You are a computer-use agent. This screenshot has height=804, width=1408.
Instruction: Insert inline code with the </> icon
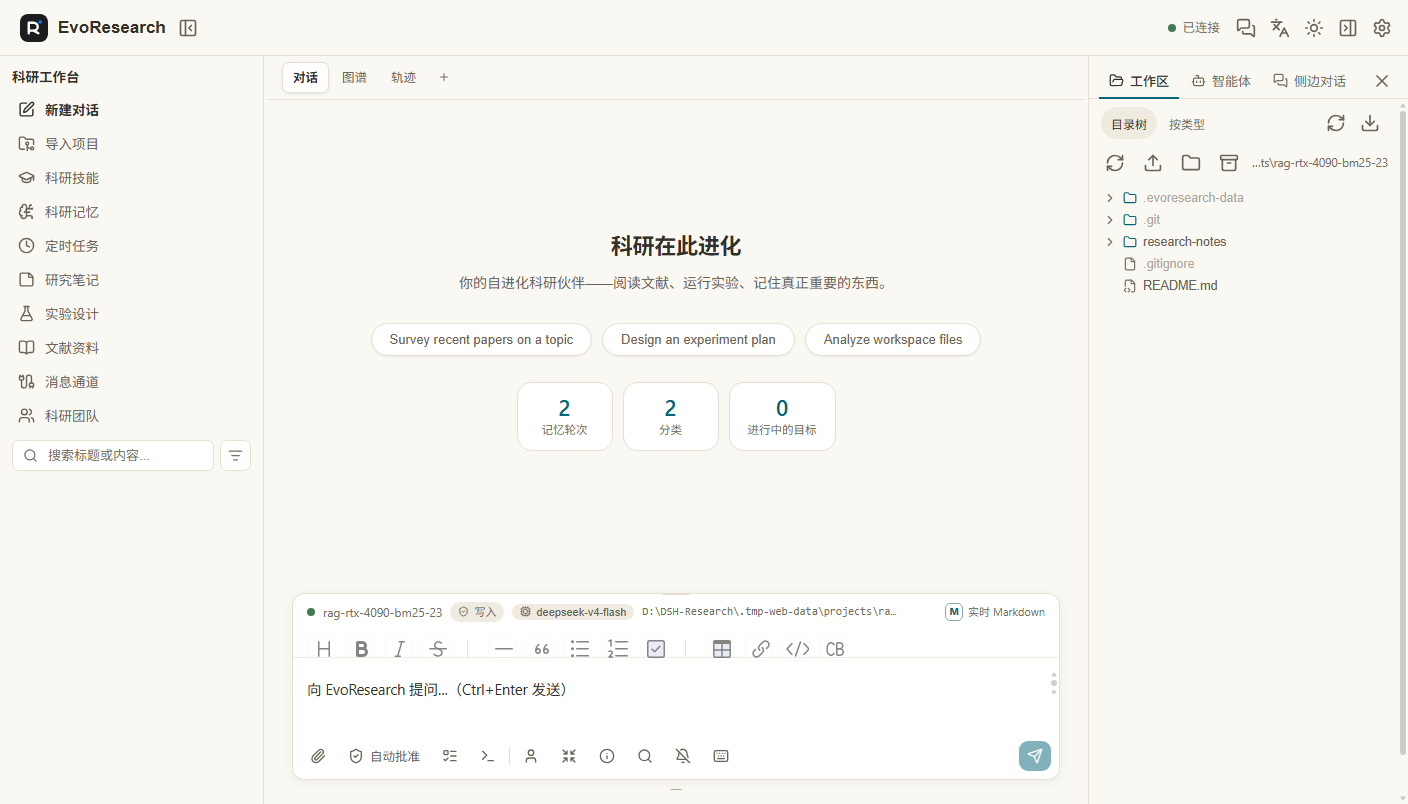coord(798,649)
